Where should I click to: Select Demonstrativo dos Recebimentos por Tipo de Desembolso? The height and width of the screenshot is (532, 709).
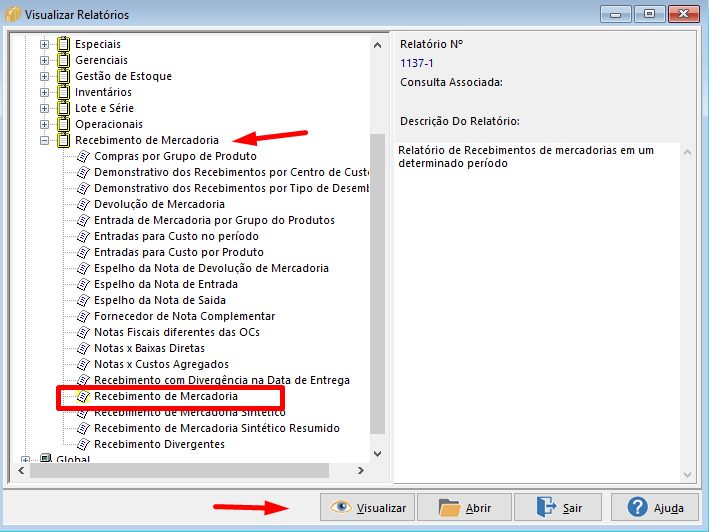pyautogui.click(x=231, y=188)
